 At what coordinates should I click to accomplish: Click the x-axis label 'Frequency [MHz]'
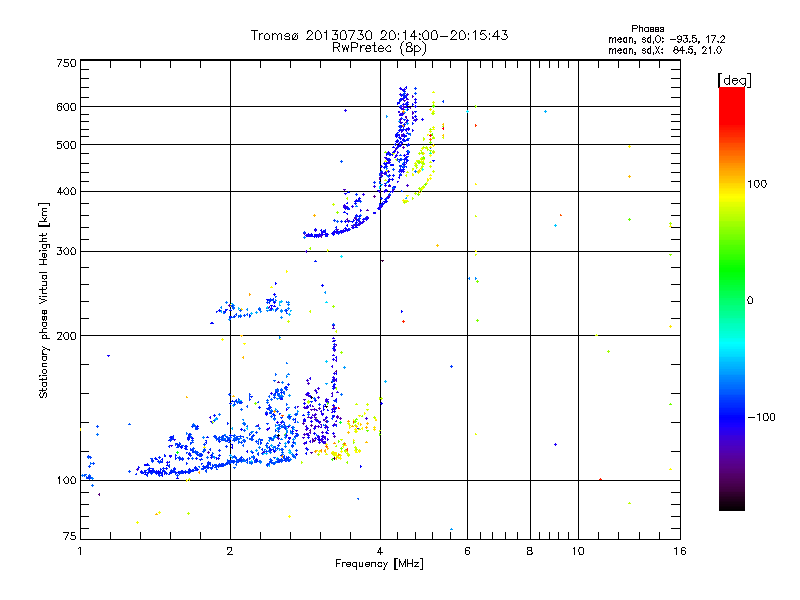pos(379,564)
